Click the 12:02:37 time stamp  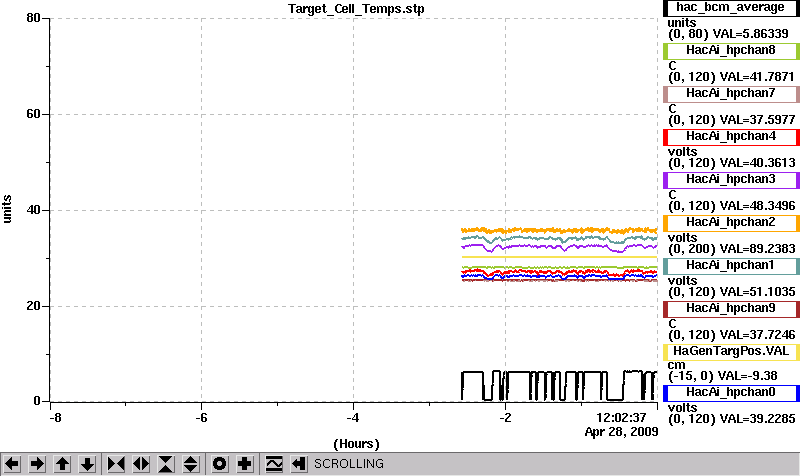[x=621, y=418]
